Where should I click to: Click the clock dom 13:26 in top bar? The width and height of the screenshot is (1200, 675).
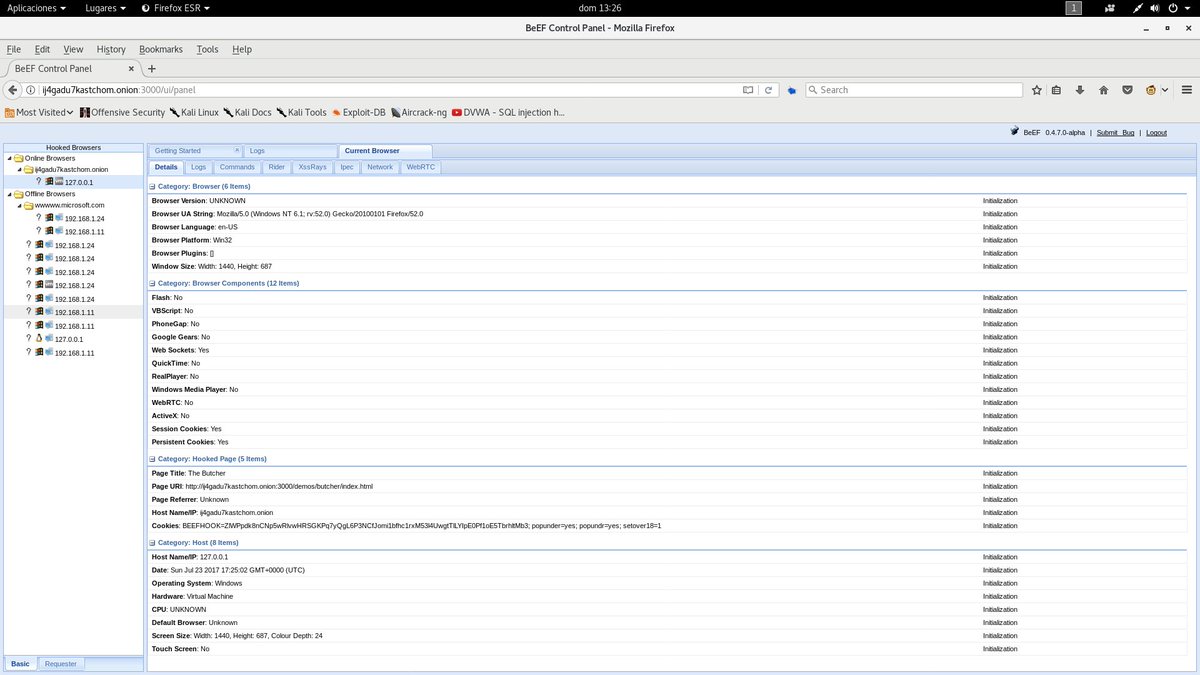pos(600,8)
